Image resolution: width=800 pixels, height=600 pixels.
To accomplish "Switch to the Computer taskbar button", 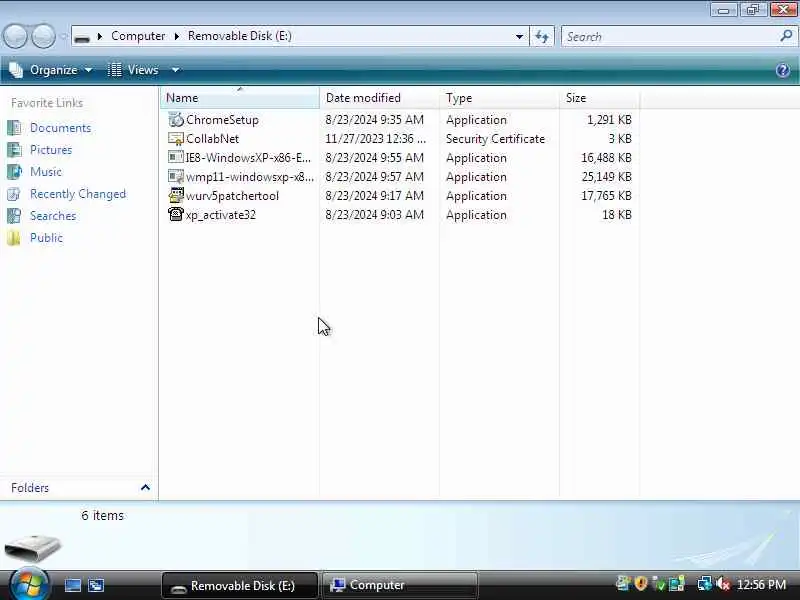I will point(400,585).
